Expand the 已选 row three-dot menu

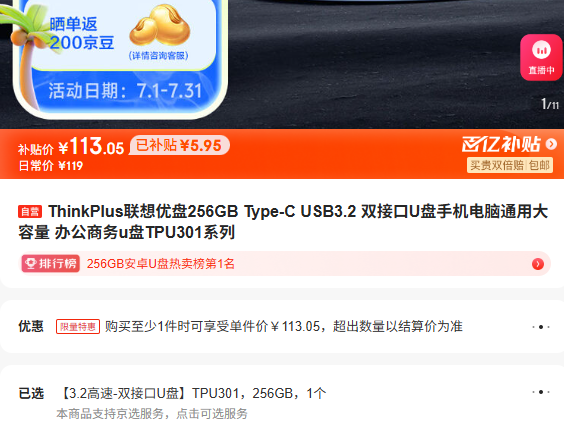pos(541,392)
